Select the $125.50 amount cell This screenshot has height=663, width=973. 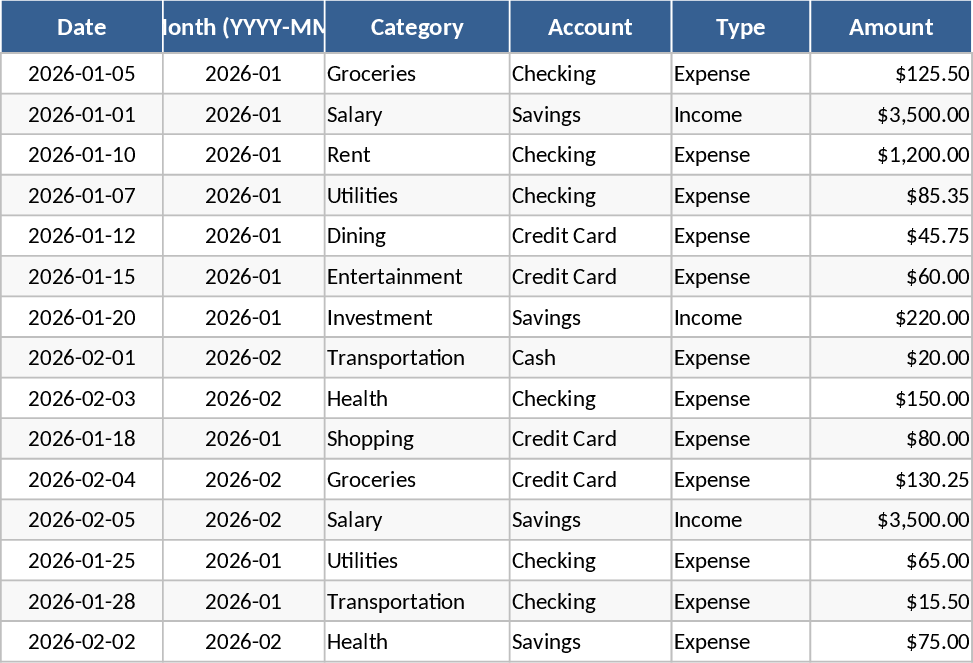pyautogui.click(x=891, y=74)
